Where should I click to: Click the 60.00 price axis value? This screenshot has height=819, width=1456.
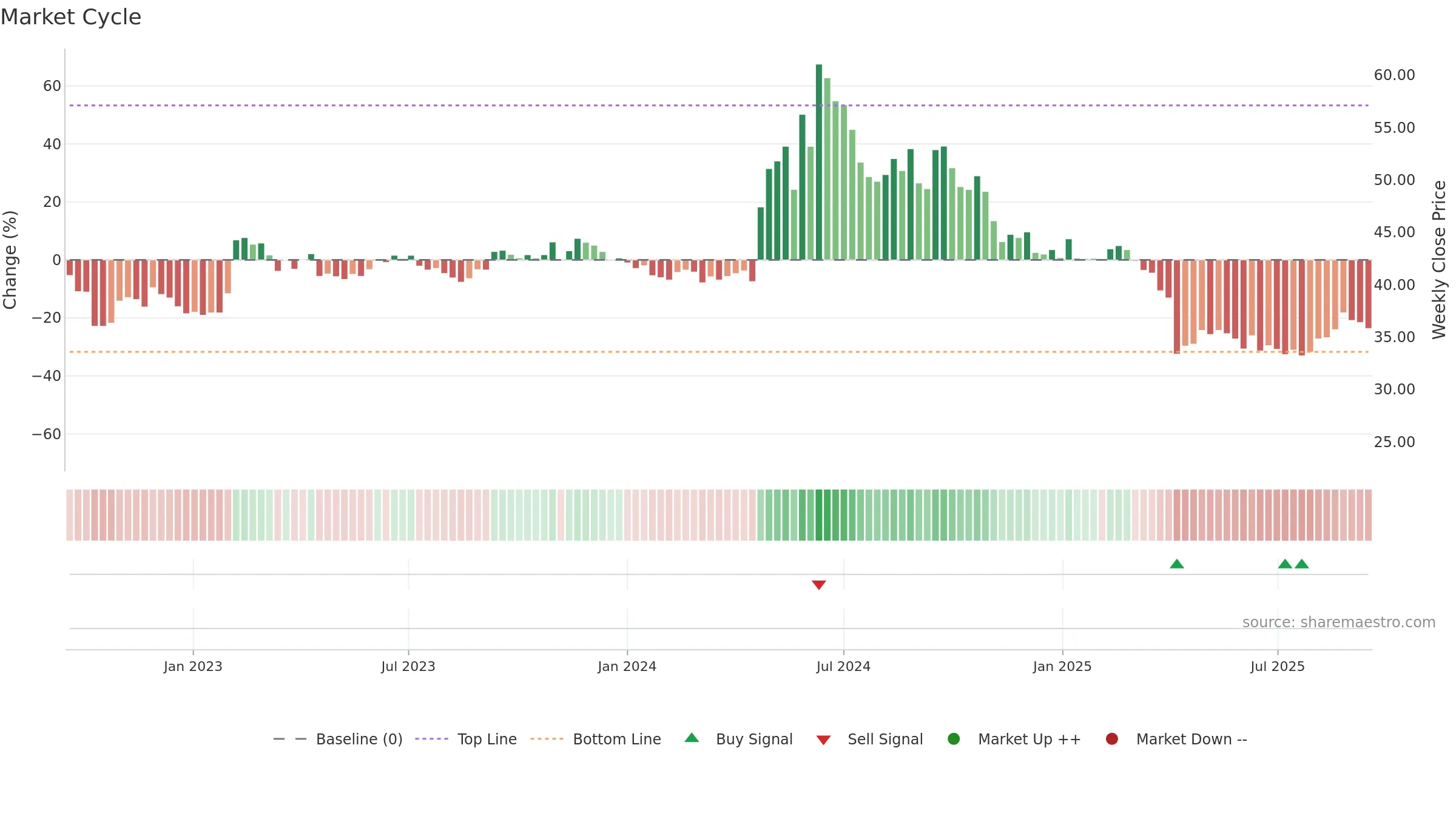[x=1395, y=75]
